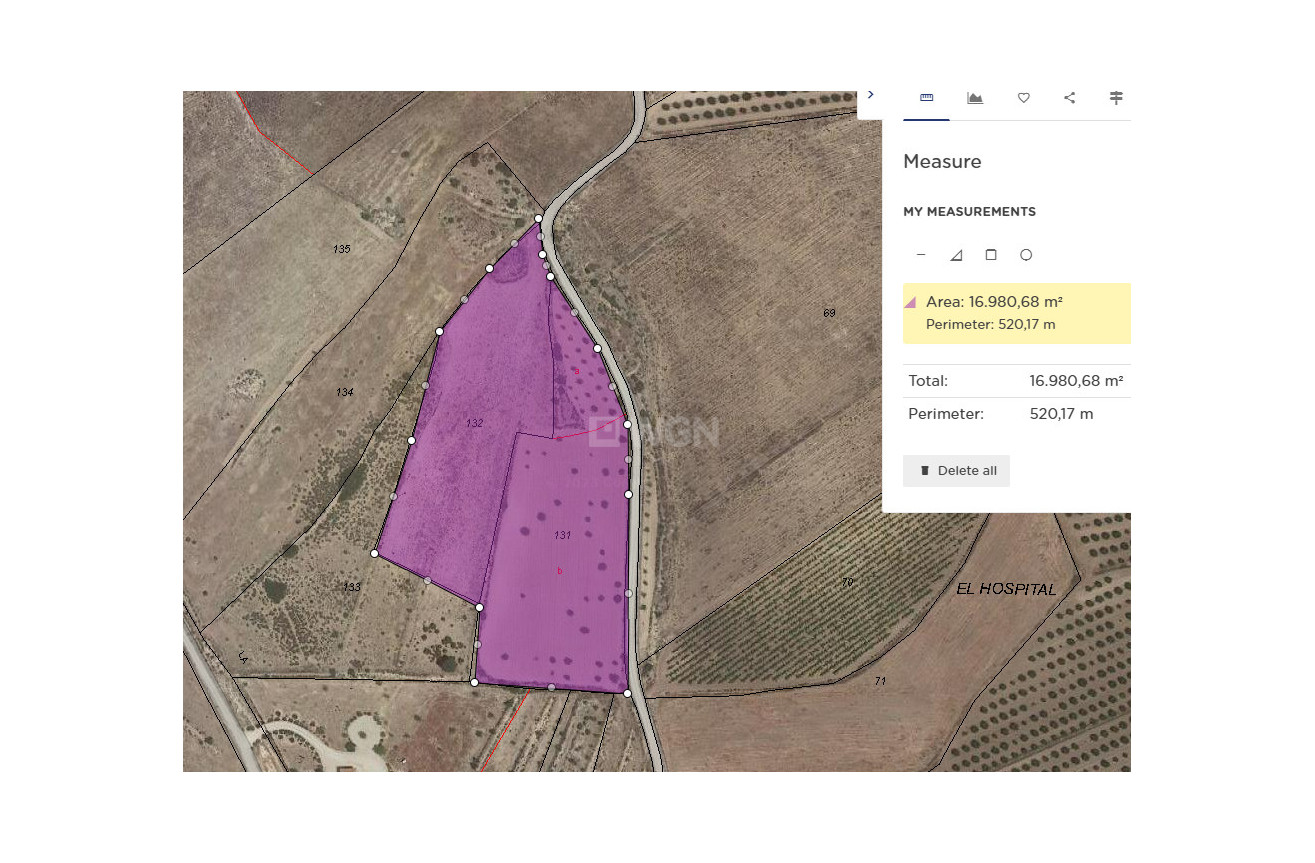Click parcel label 135 on the map
The image size is (1315, 863).
click(x=342, y=248)
